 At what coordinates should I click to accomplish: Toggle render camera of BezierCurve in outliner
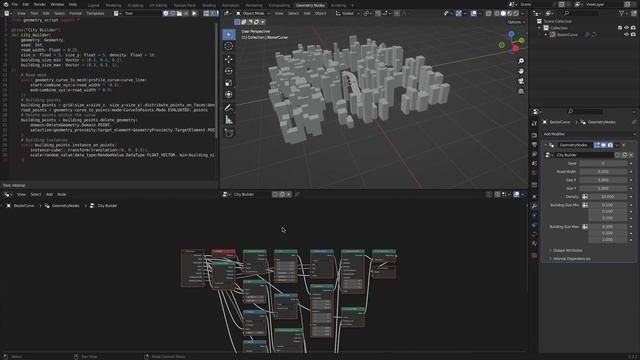coord(633,35)
